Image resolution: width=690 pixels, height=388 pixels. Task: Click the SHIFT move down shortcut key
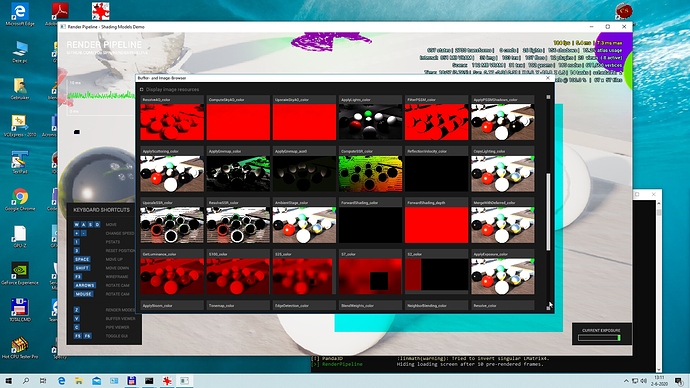[x=82, y=268]
